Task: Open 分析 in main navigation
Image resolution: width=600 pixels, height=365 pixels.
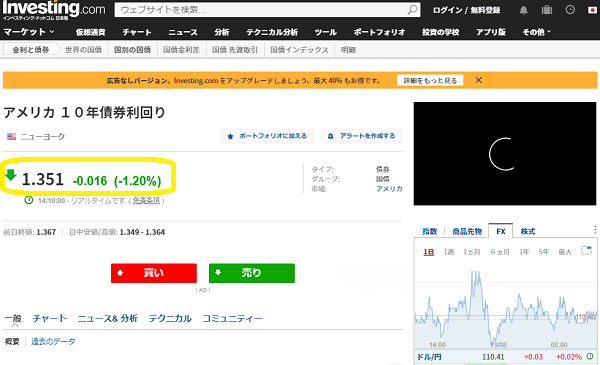Action: (222, 32)
